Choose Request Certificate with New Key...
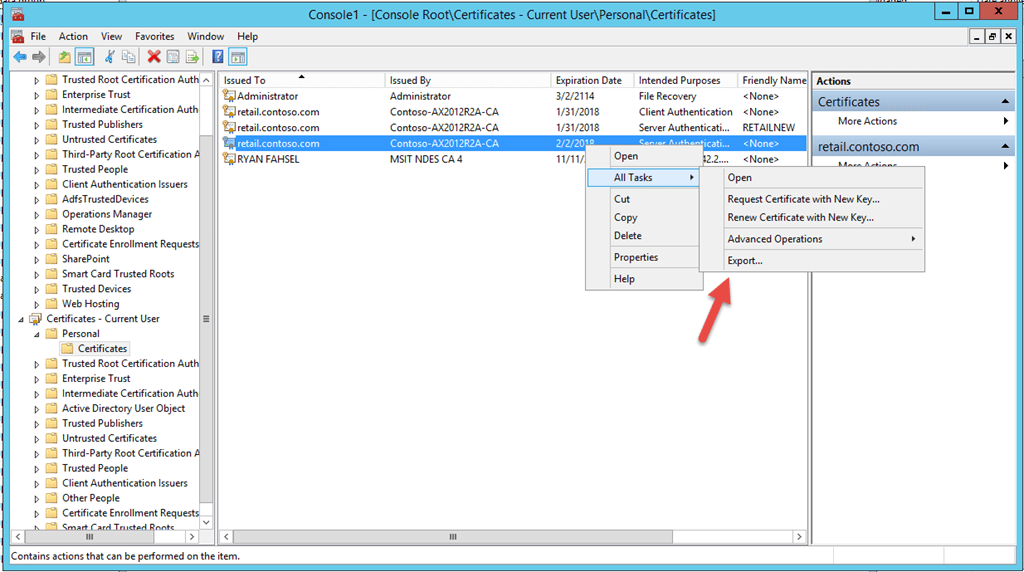The height and width of the screenshot is (572, 1024). (x=812, y=199)
